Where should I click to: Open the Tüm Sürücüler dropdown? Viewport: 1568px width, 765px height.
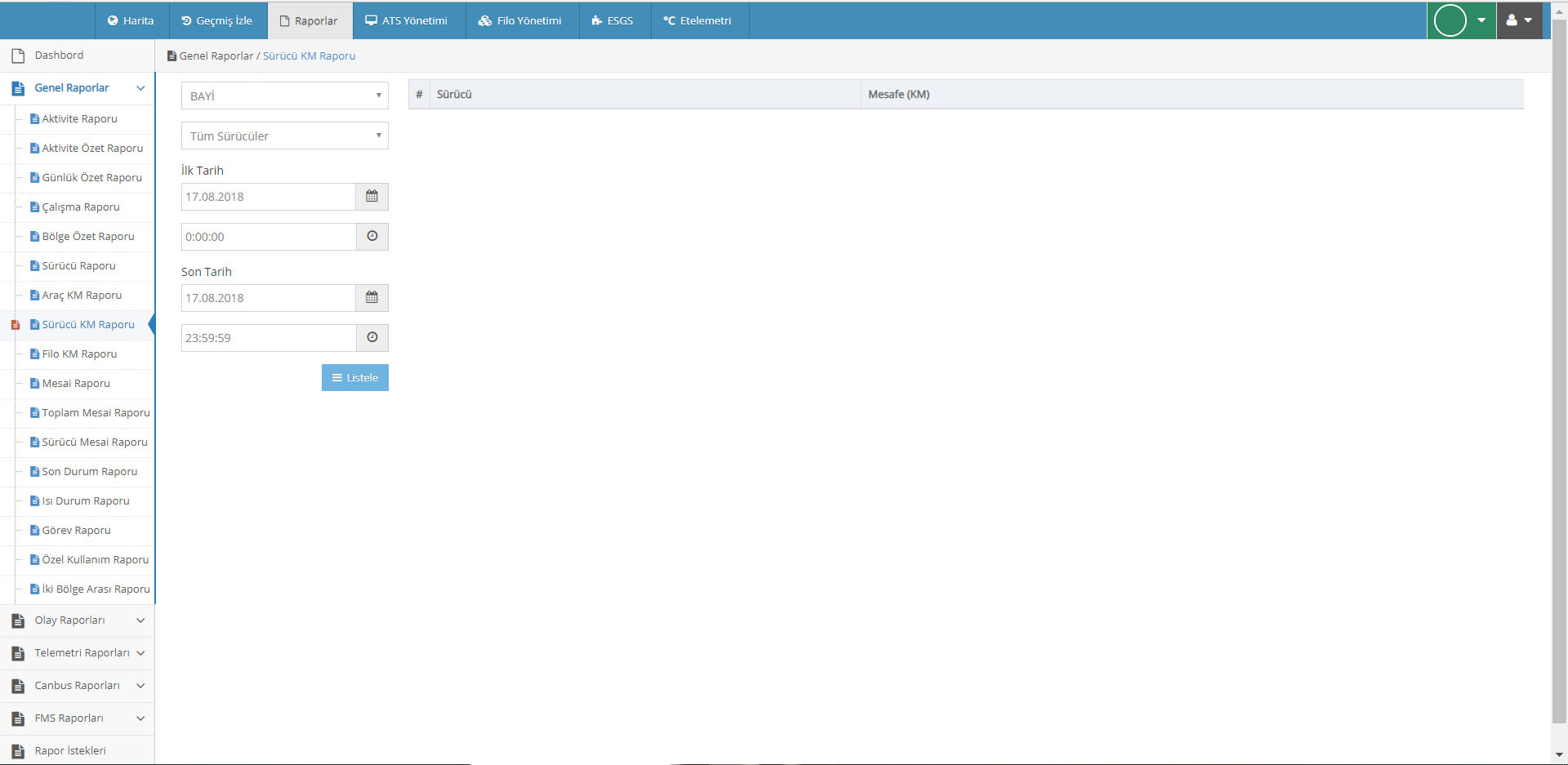click(284, 136)
